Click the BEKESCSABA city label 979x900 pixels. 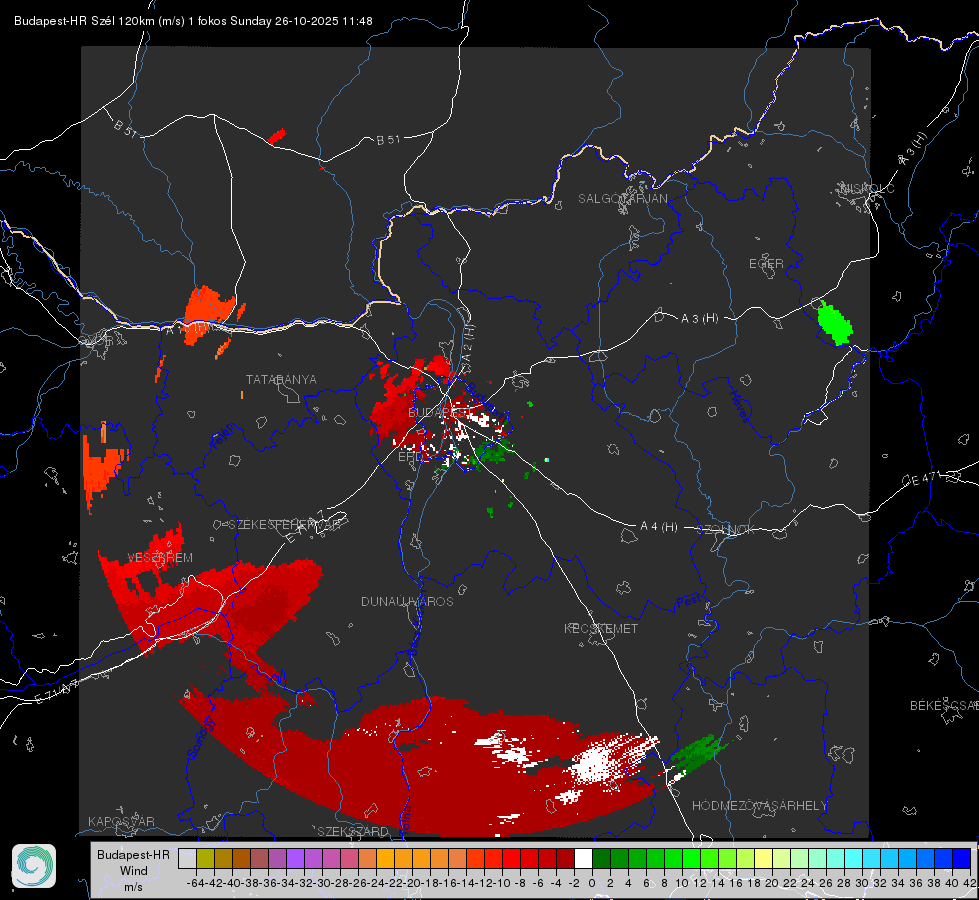(x=944, y=706)
